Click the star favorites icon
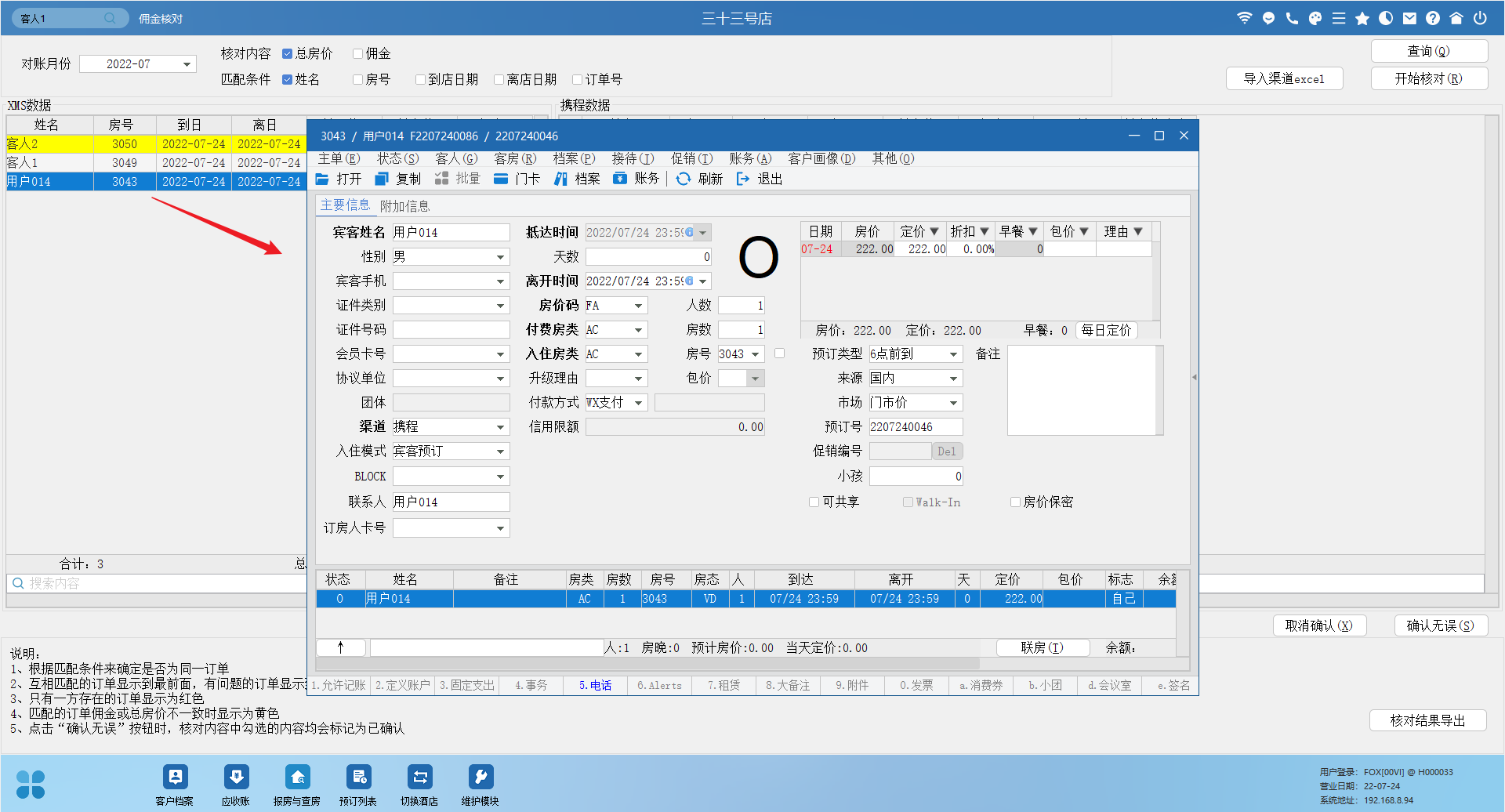The width and height of the screenshot is (1505, 812). click(1362, 18)
